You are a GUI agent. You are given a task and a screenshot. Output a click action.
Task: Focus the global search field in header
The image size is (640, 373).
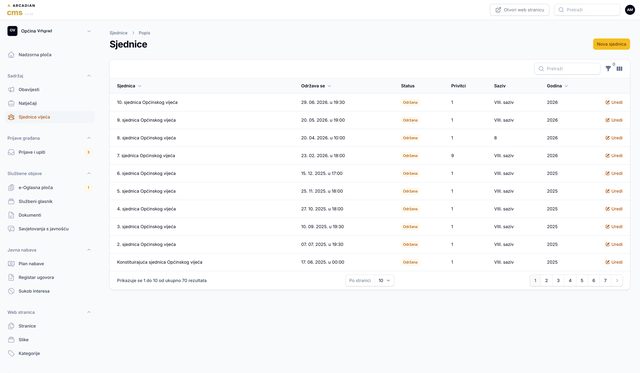(587, 10)
